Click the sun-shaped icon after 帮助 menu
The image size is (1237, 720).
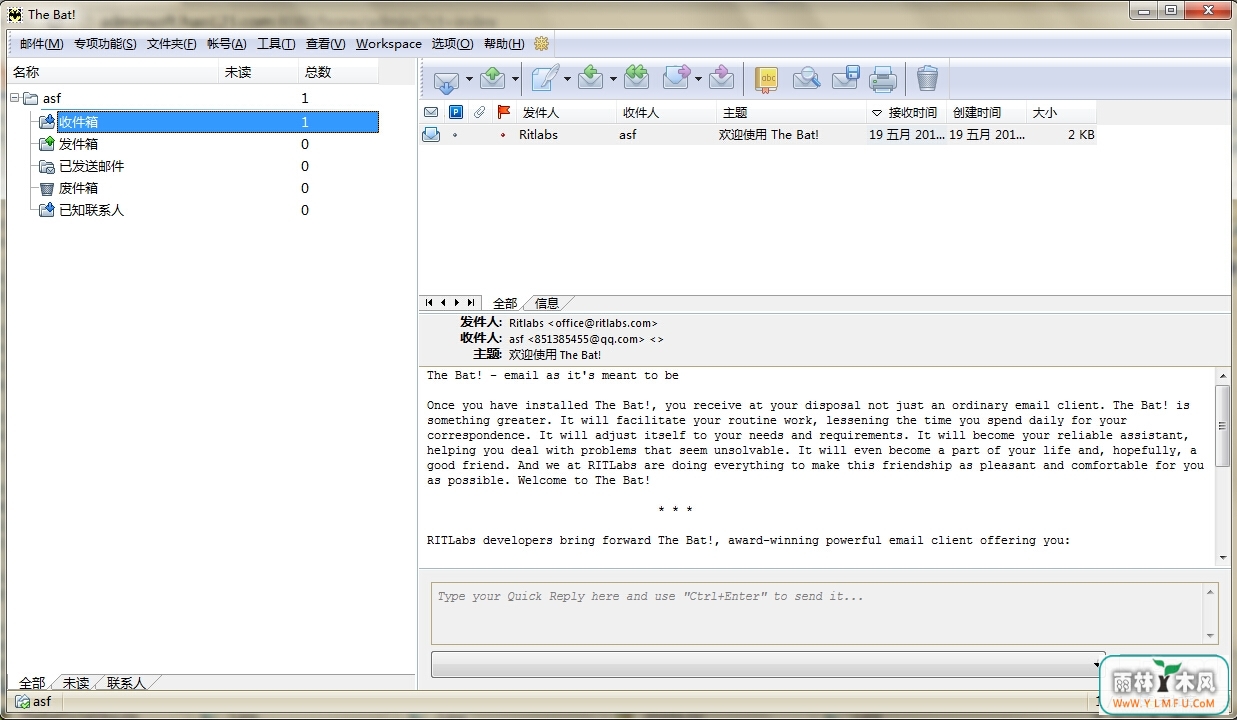542,44
